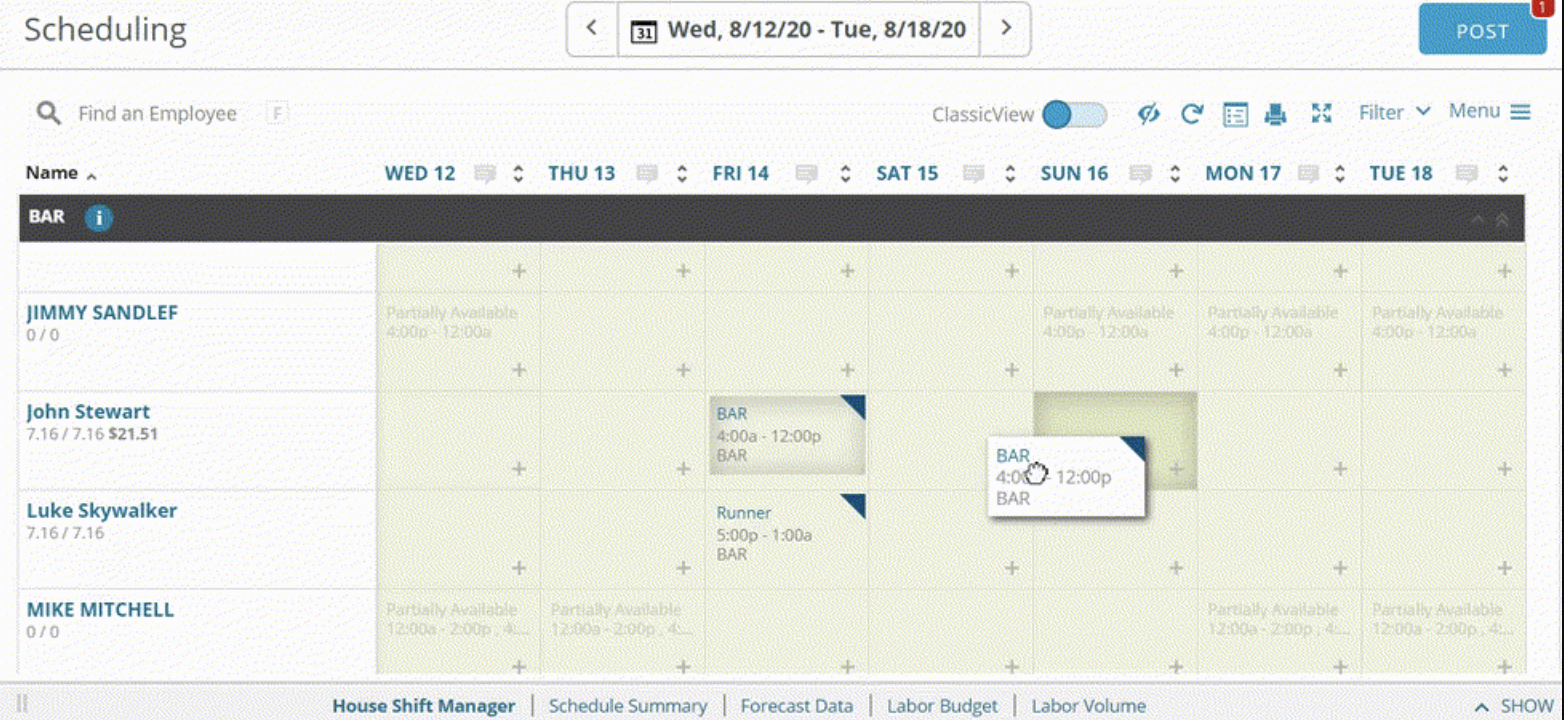Expand the bottom panel with SHOW
The image size is (1564, 720).
click(x=1514, y=706)
